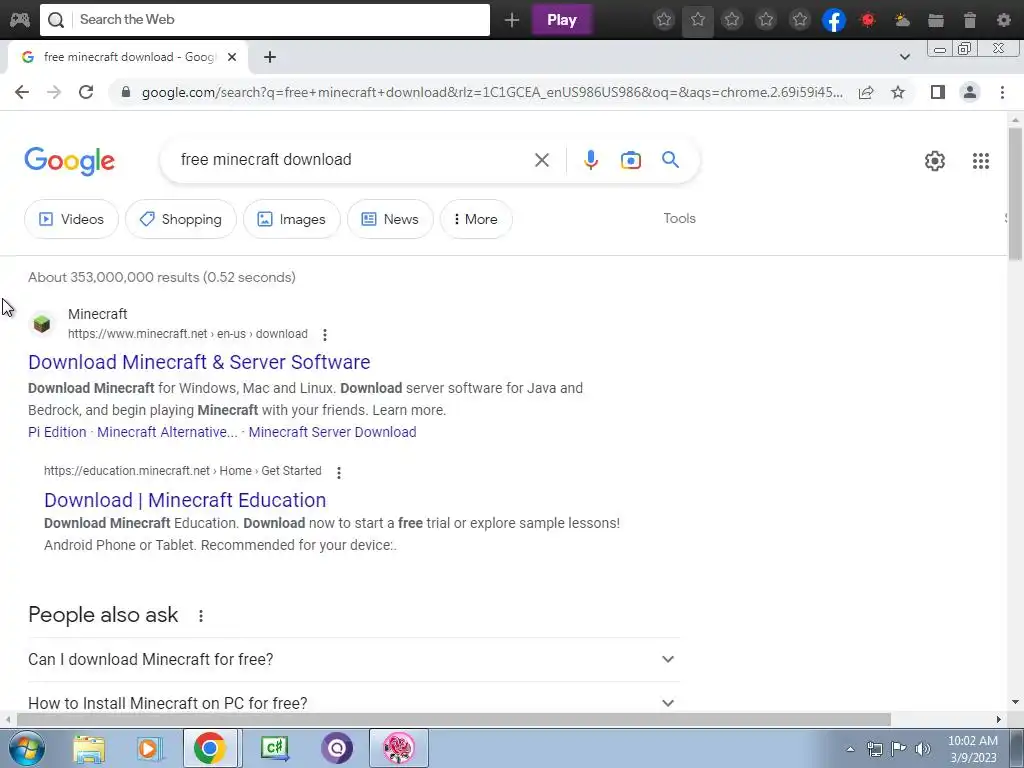
Task: Click the gamepad icon in top bar
Action: click(20, 20)
